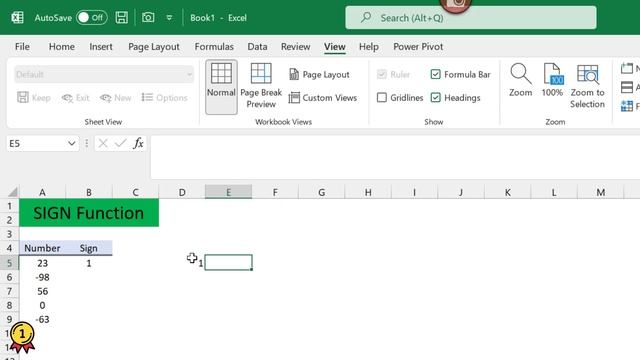
Task: Select the View ribbon tab
Action: [x=335, y=47]
